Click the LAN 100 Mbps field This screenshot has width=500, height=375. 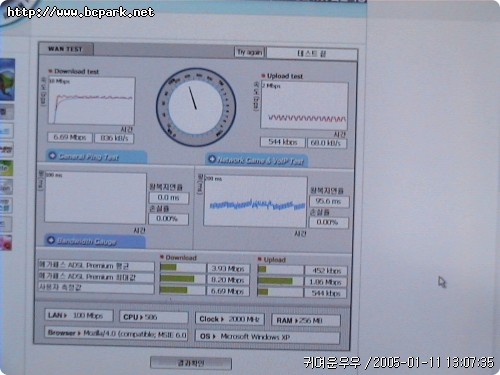[79, 315]
